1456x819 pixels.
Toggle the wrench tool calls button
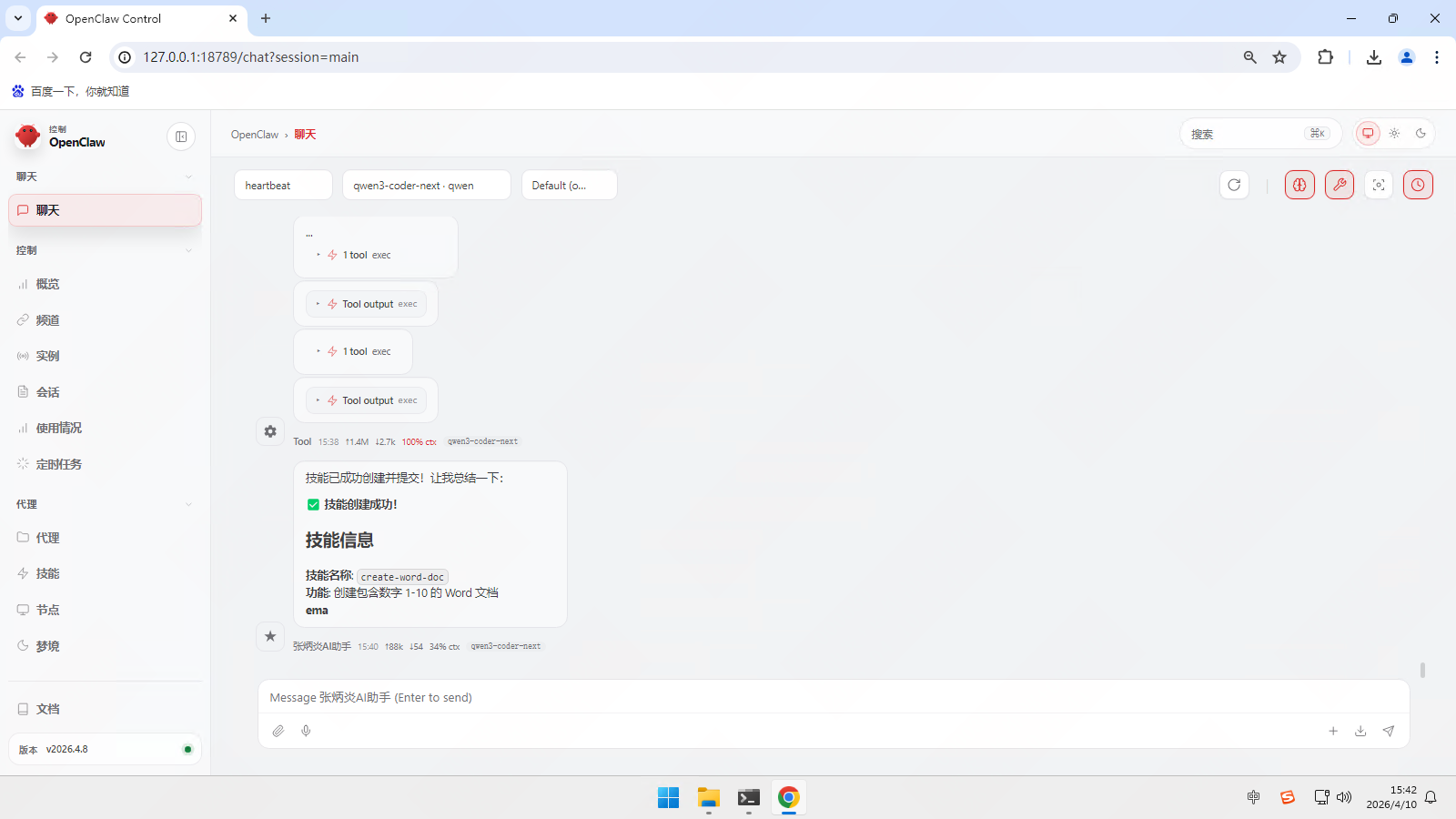(1340, 185)
